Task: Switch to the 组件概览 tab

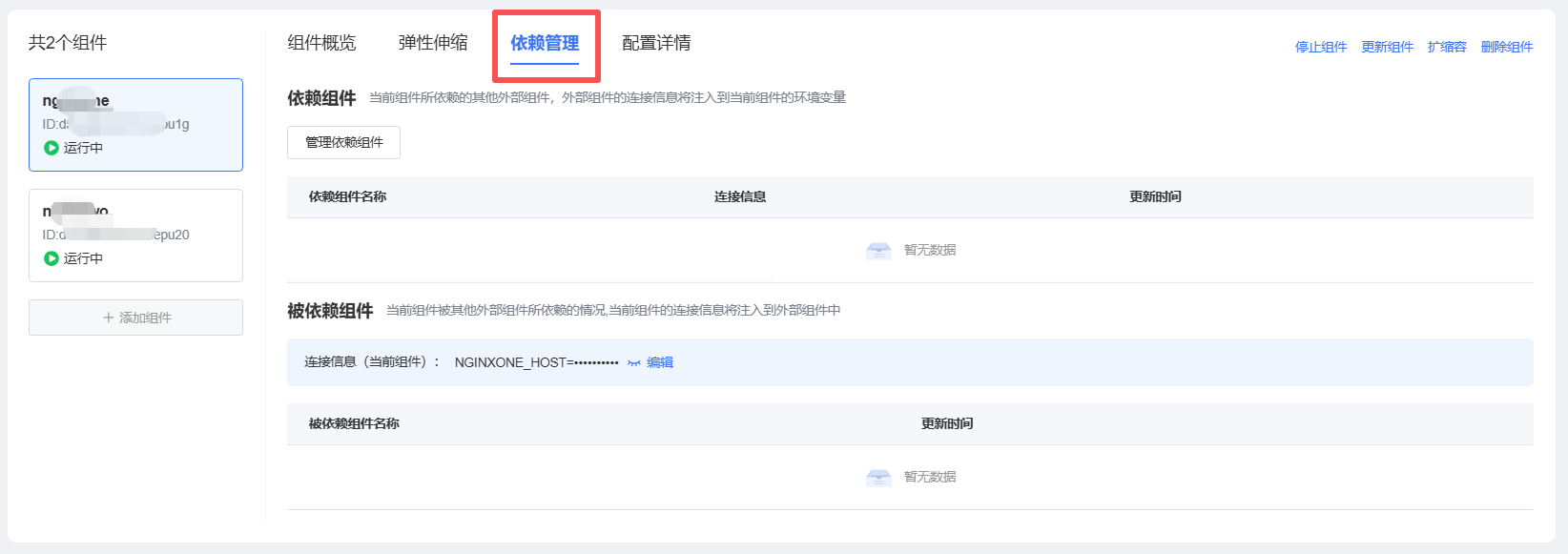Action: 321,43
